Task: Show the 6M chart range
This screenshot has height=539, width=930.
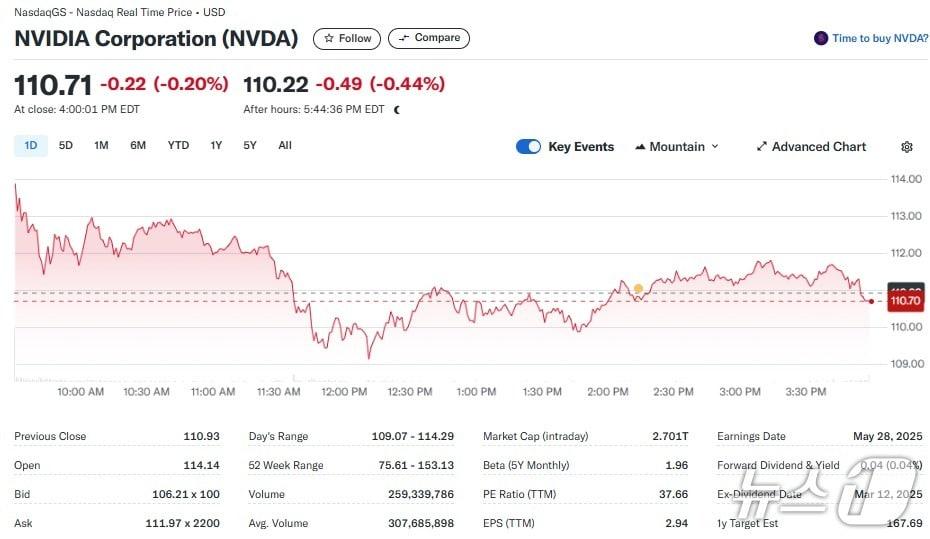Action: coord(138,146)
